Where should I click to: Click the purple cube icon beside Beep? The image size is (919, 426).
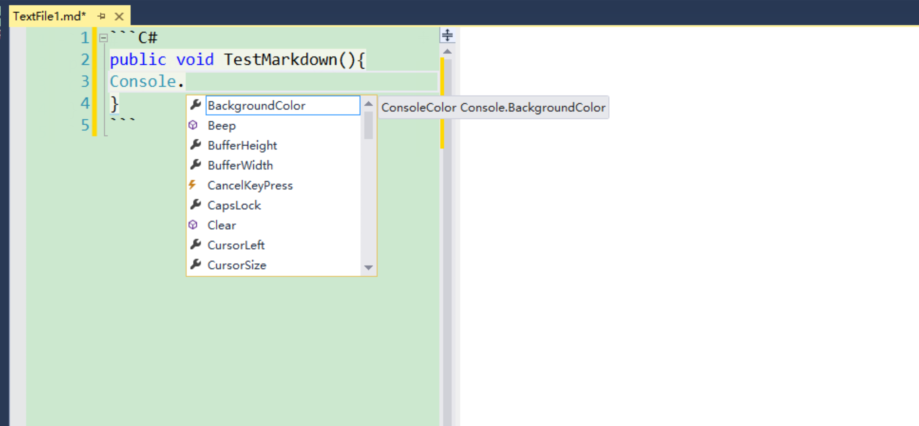tap(193, 125)
